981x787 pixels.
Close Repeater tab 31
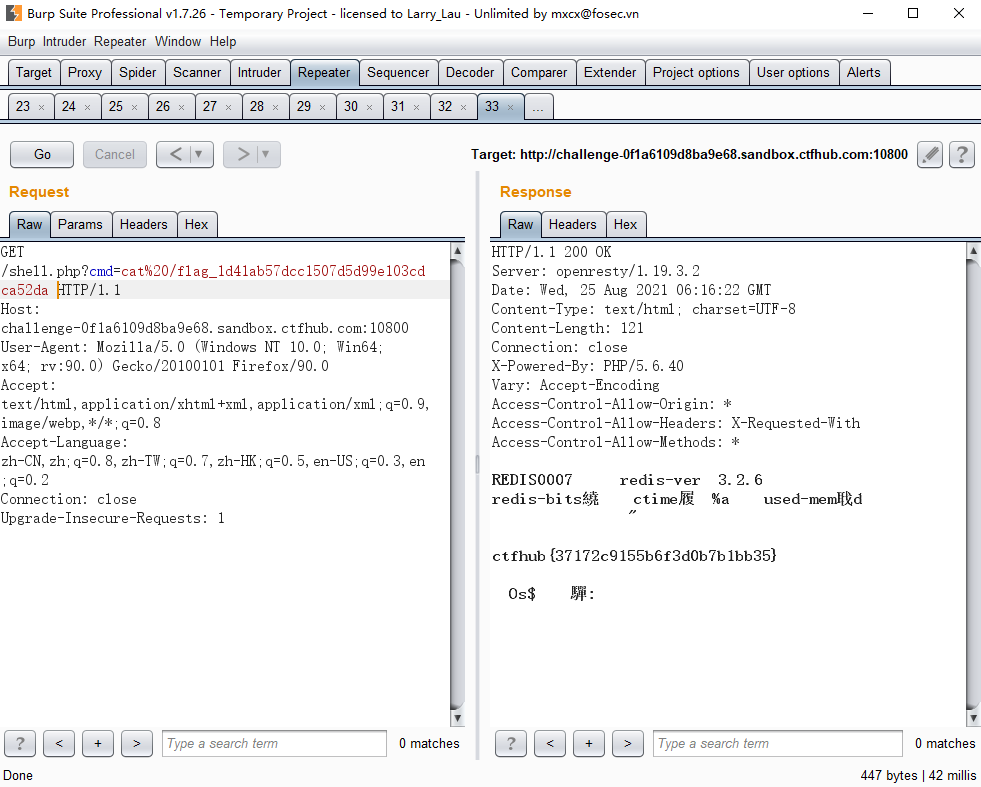click(x=416, y=108)
